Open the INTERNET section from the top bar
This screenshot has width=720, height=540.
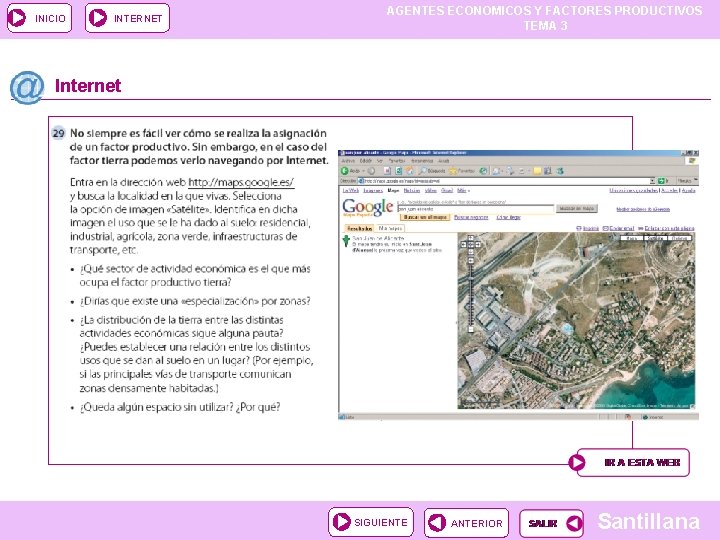click(127, 18)
